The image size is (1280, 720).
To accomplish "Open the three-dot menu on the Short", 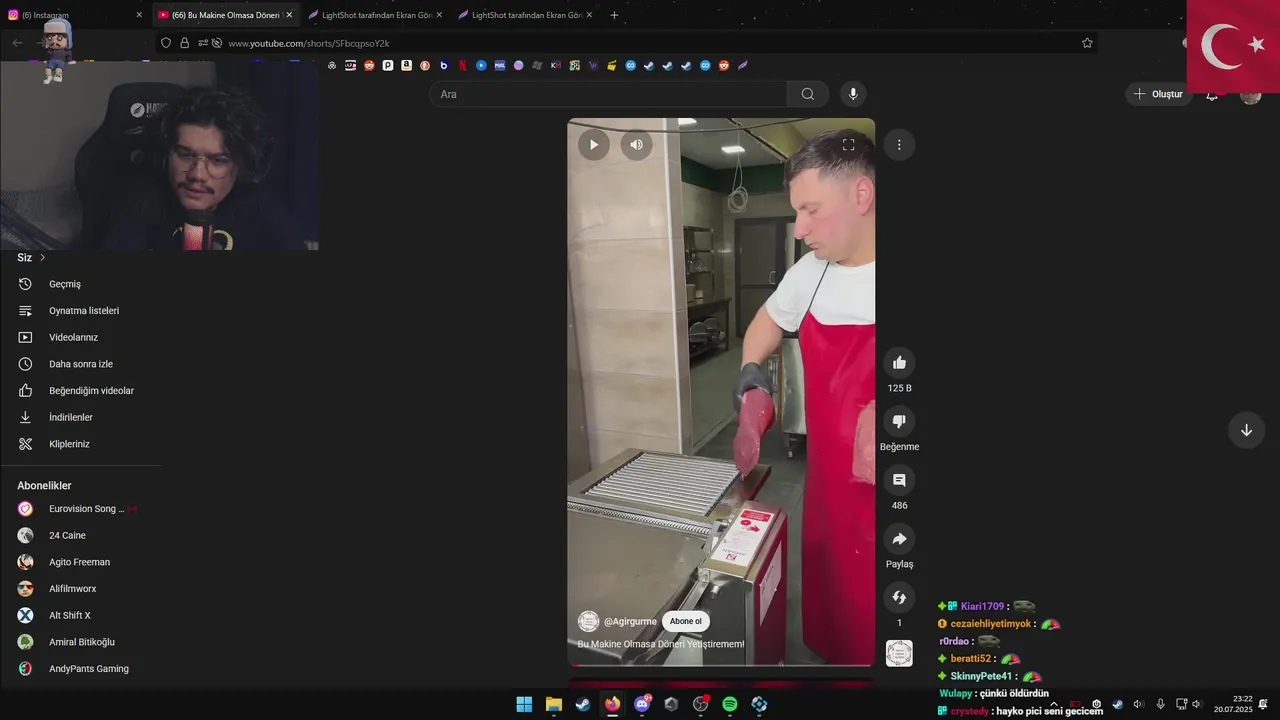I will tap(899, 145).
